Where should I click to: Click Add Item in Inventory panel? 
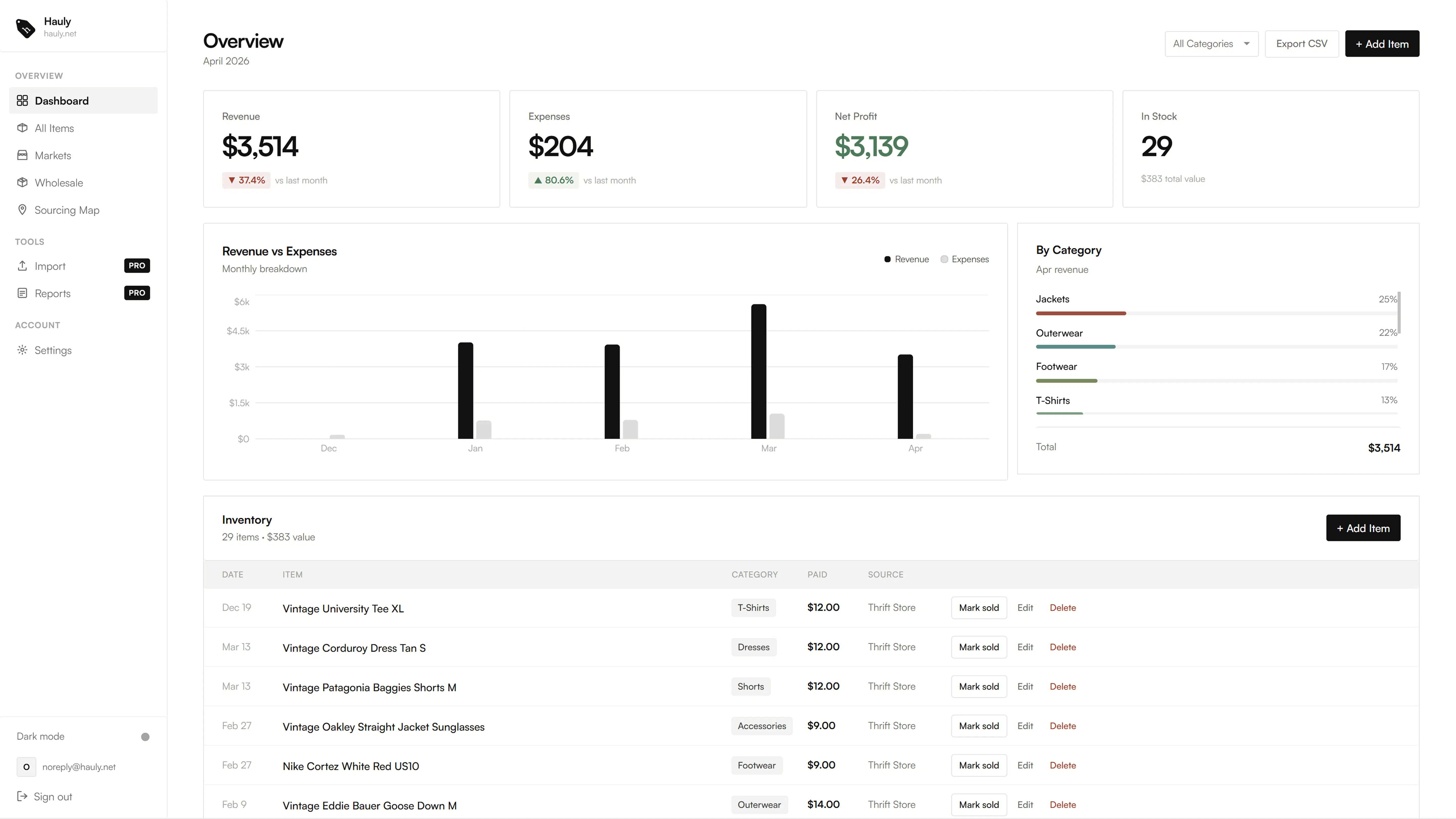1363,528
